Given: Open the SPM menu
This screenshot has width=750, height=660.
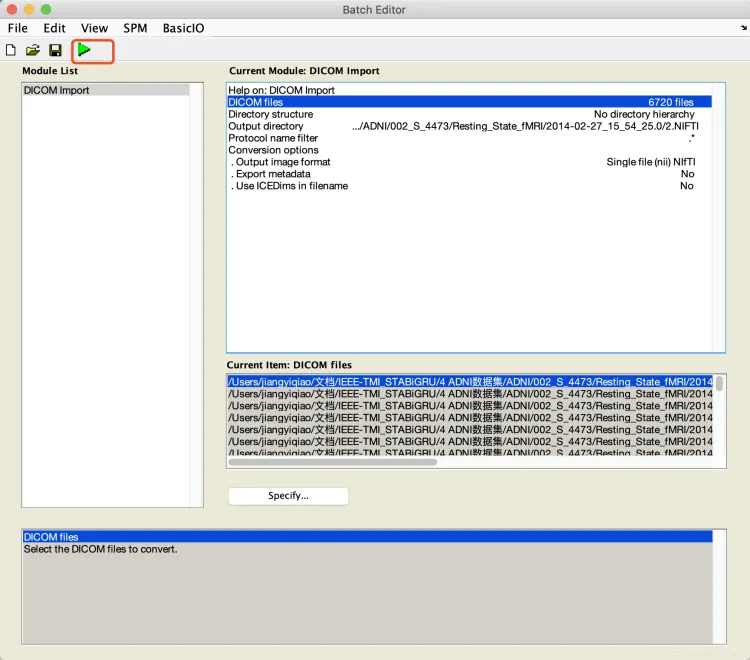Looking at the screenshot, I should [x=135, y=28].
